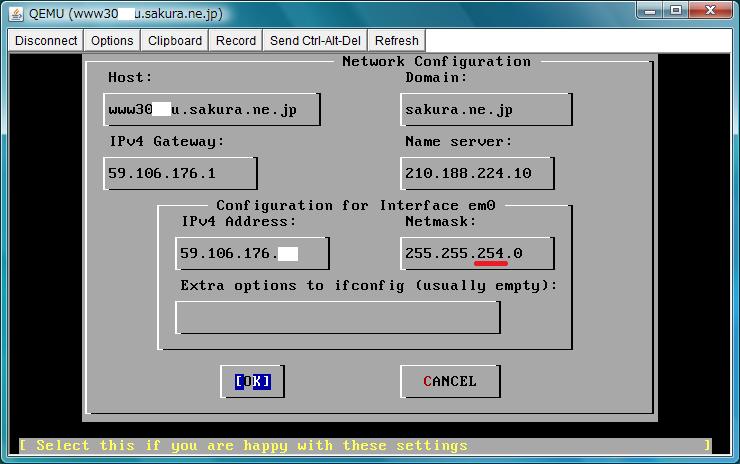Maximize the QEMU window
Viewport: 740px width, 464px height.
tap(677, 11)
